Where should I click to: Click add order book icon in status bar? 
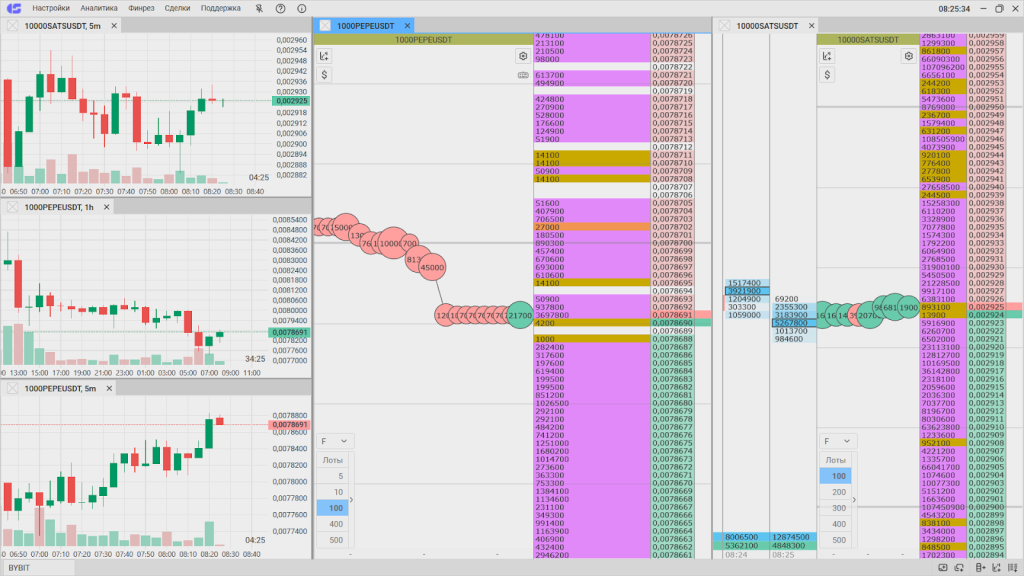click(x=977, y=568)
